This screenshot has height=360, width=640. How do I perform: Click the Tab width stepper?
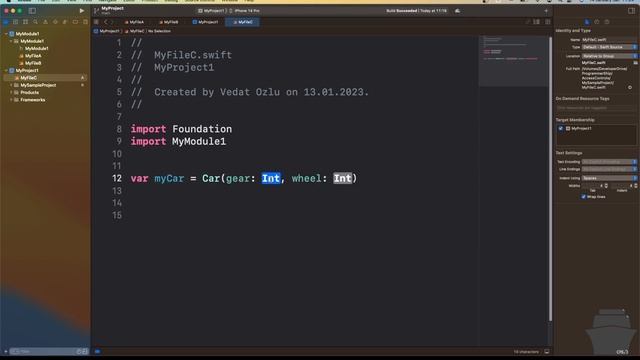coord(606,186)
